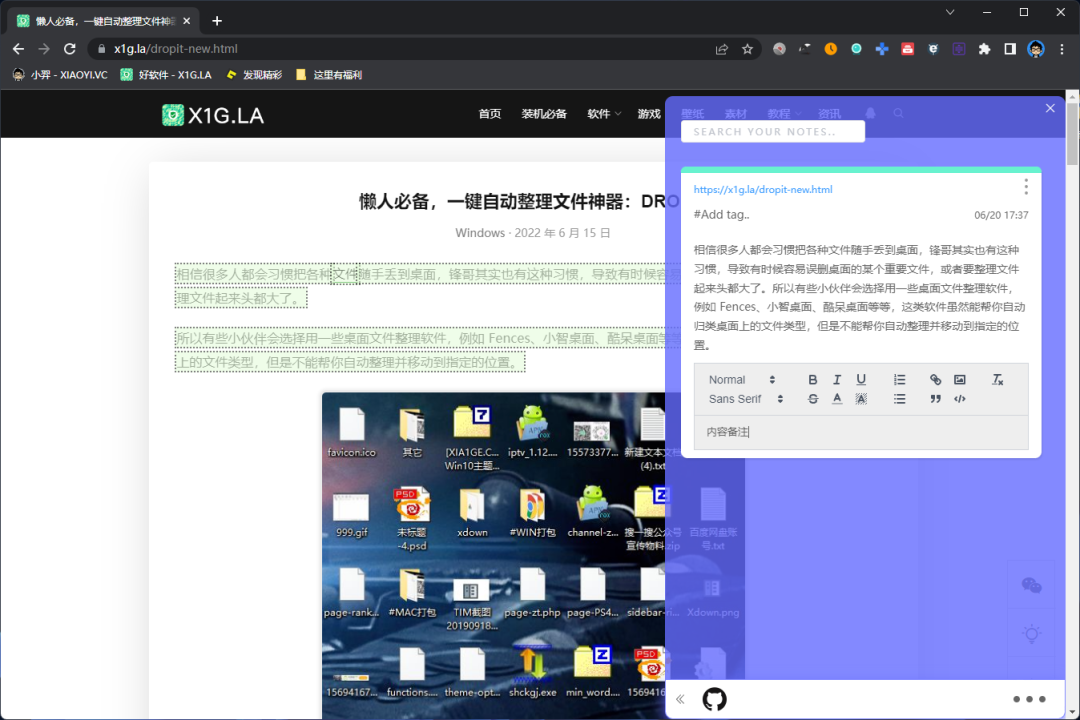Open the dropit-new.html link in the note
The width and height of the screenshot is (1080, 720).
762,189
